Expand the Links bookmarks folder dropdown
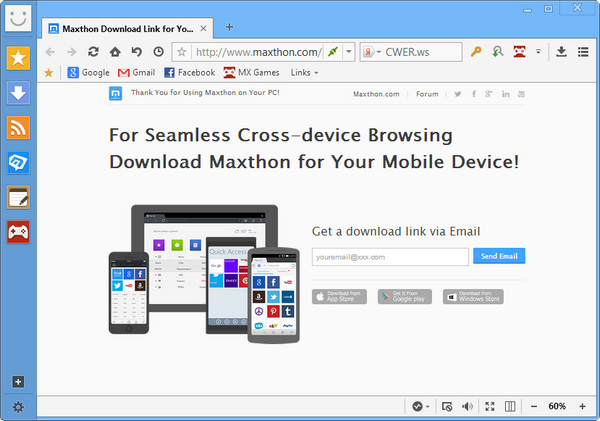Image resolution: width=600 pixels, height=421 pixels. [x=304, y=73]
